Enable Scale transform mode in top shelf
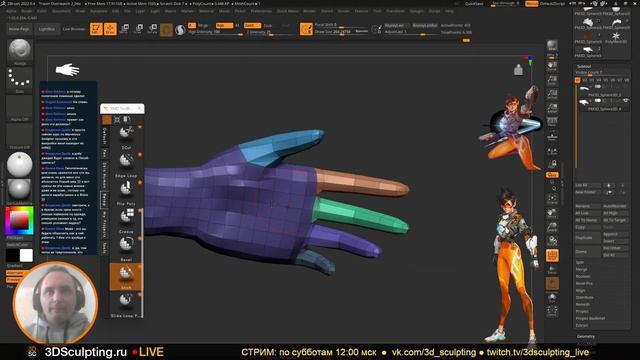 138,29
